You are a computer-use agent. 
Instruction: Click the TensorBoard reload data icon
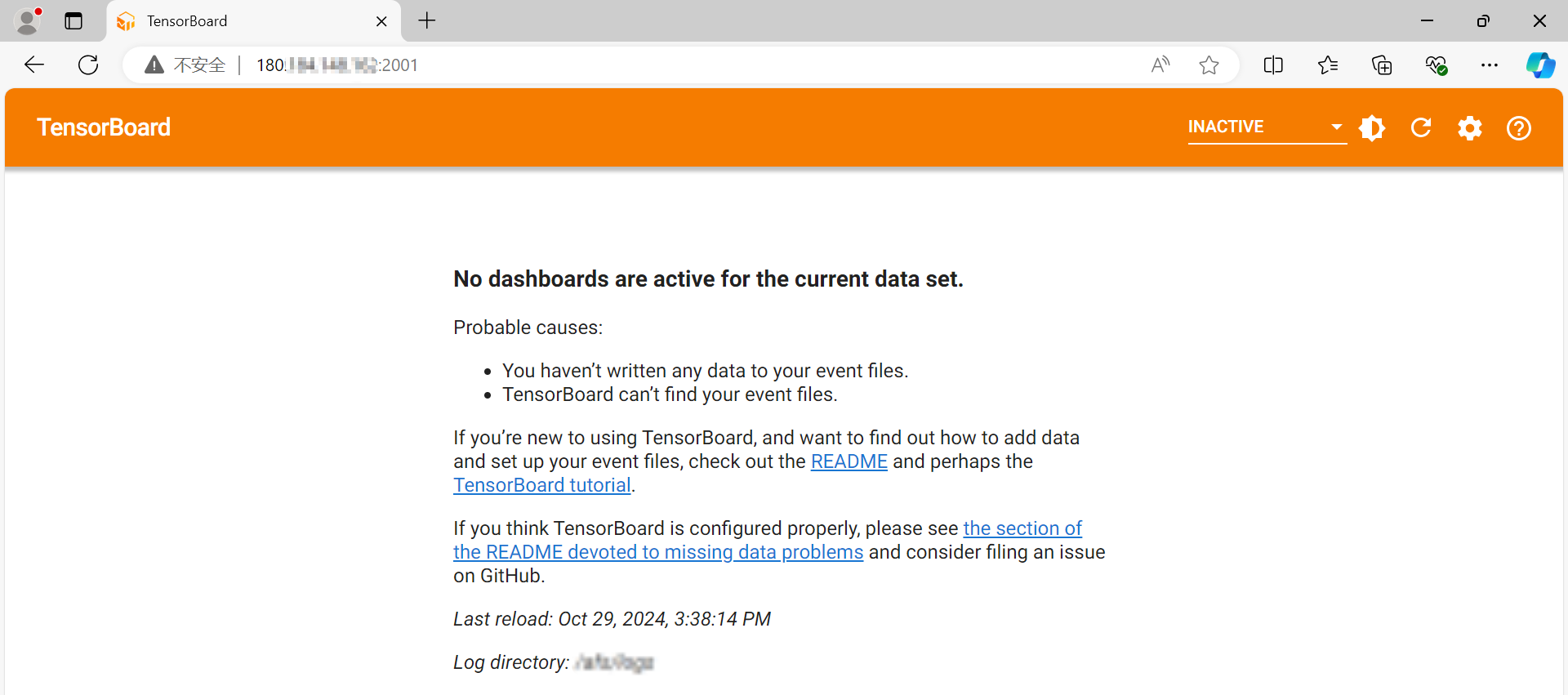1421,128
